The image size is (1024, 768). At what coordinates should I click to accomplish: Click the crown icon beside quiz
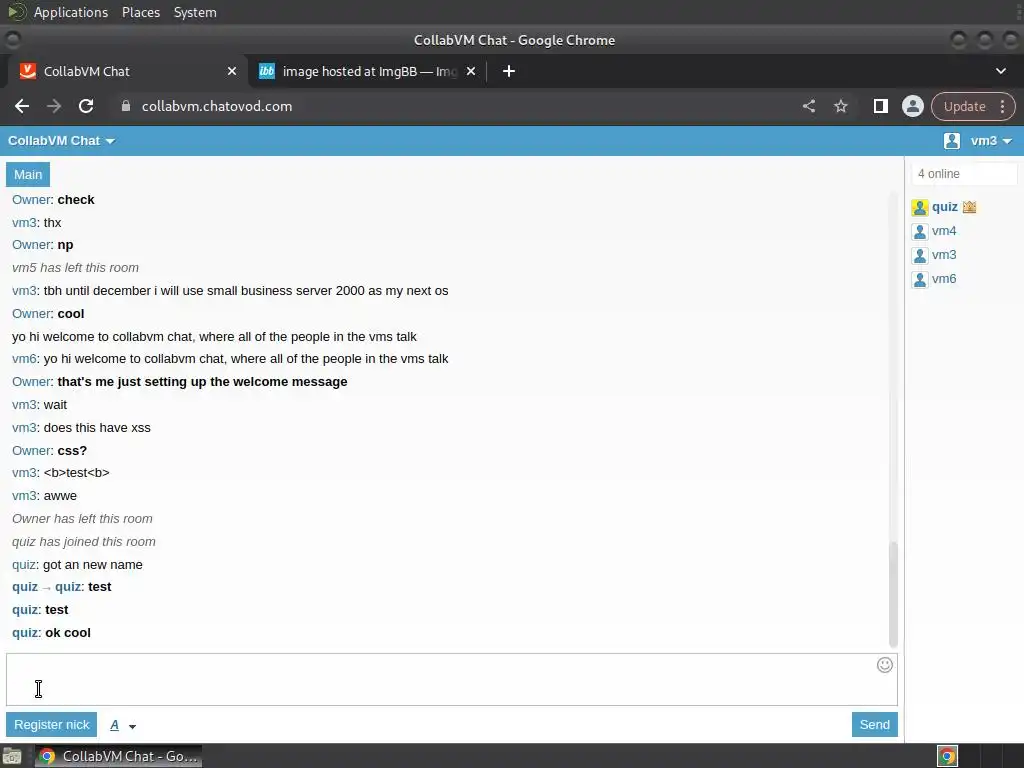point(969,207)
